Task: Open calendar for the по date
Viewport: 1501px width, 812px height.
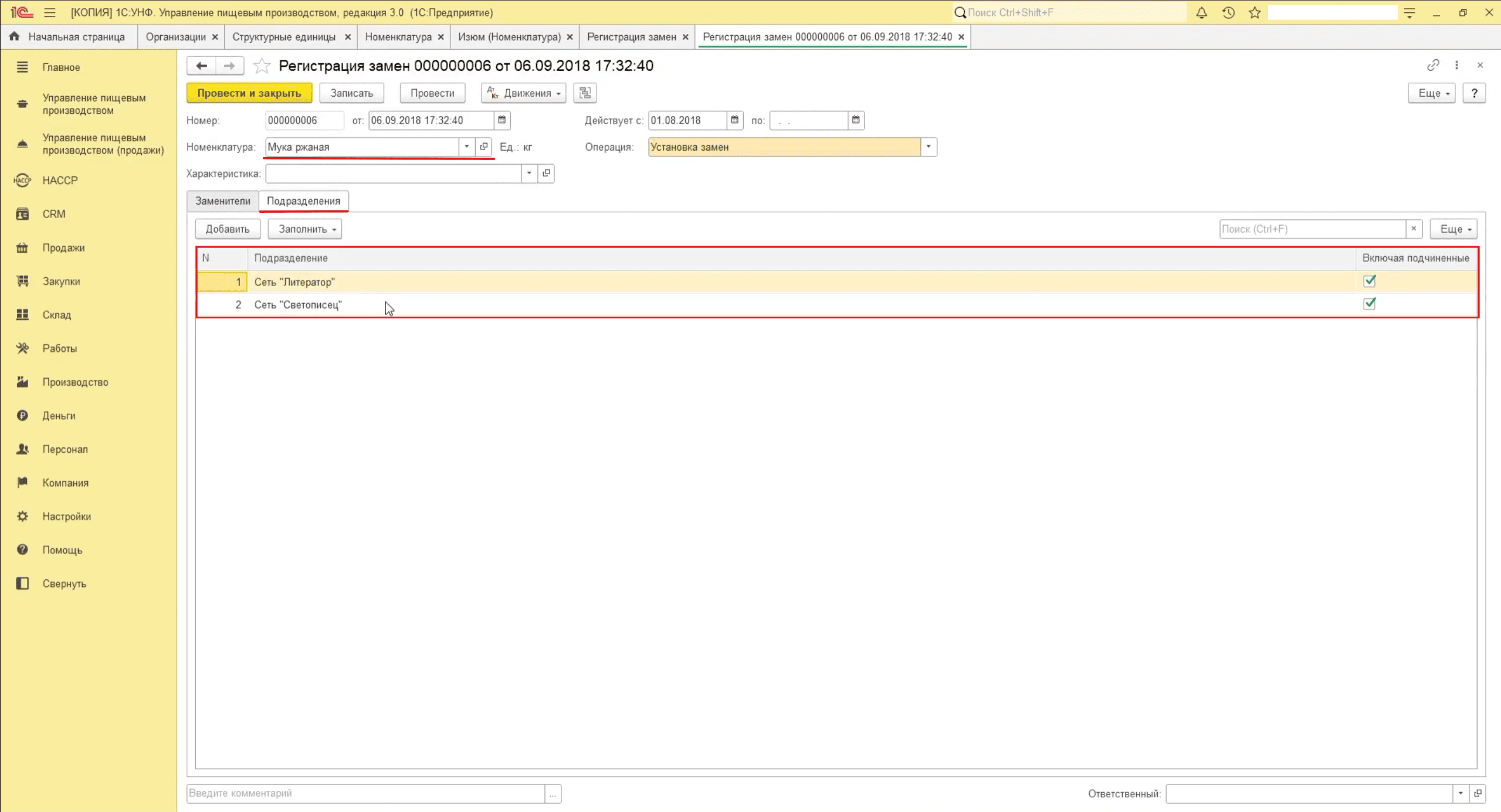Action: 856,120
